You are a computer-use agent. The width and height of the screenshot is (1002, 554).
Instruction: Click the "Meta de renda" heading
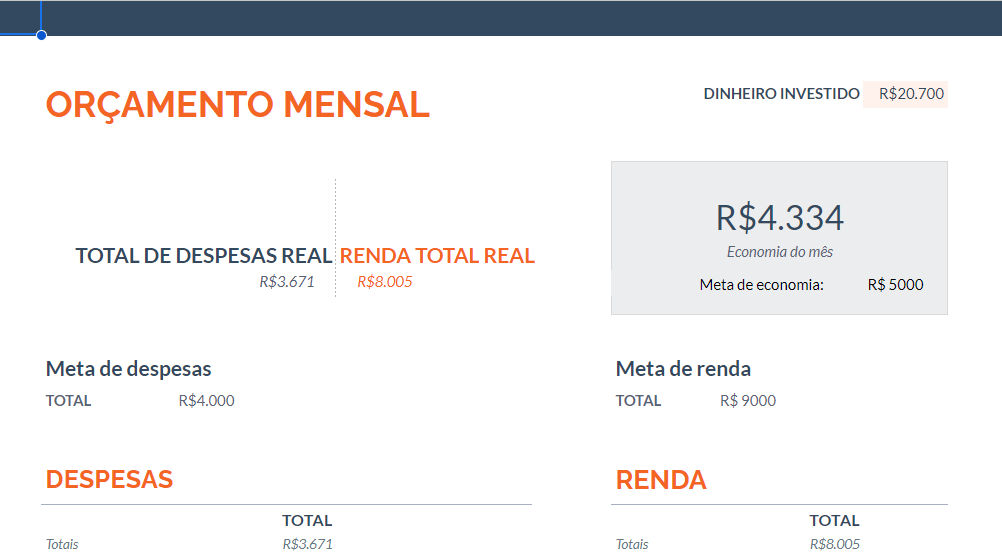[x=683, y=369]
